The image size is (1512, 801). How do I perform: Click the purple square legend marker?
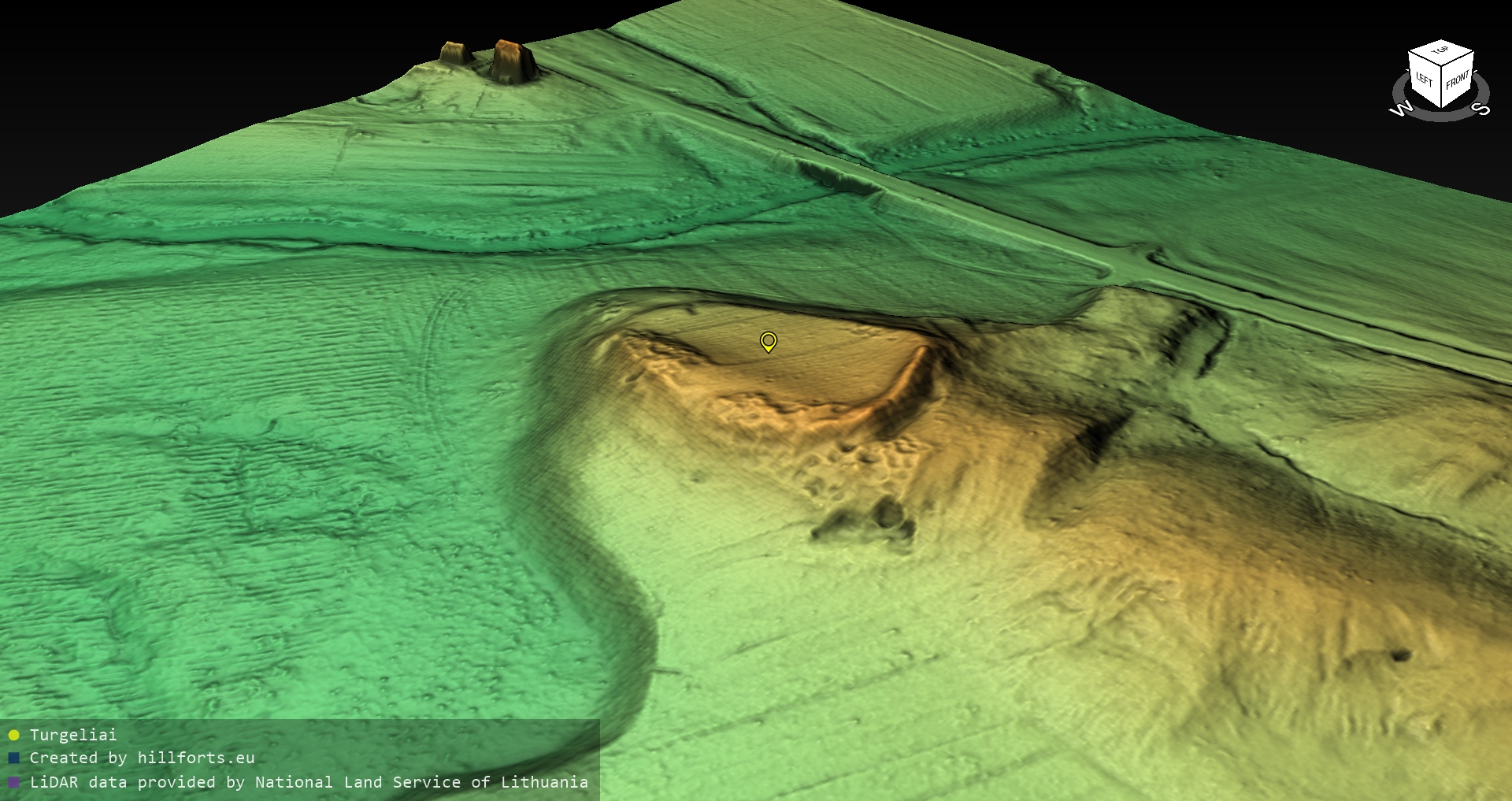coord(13,783)
